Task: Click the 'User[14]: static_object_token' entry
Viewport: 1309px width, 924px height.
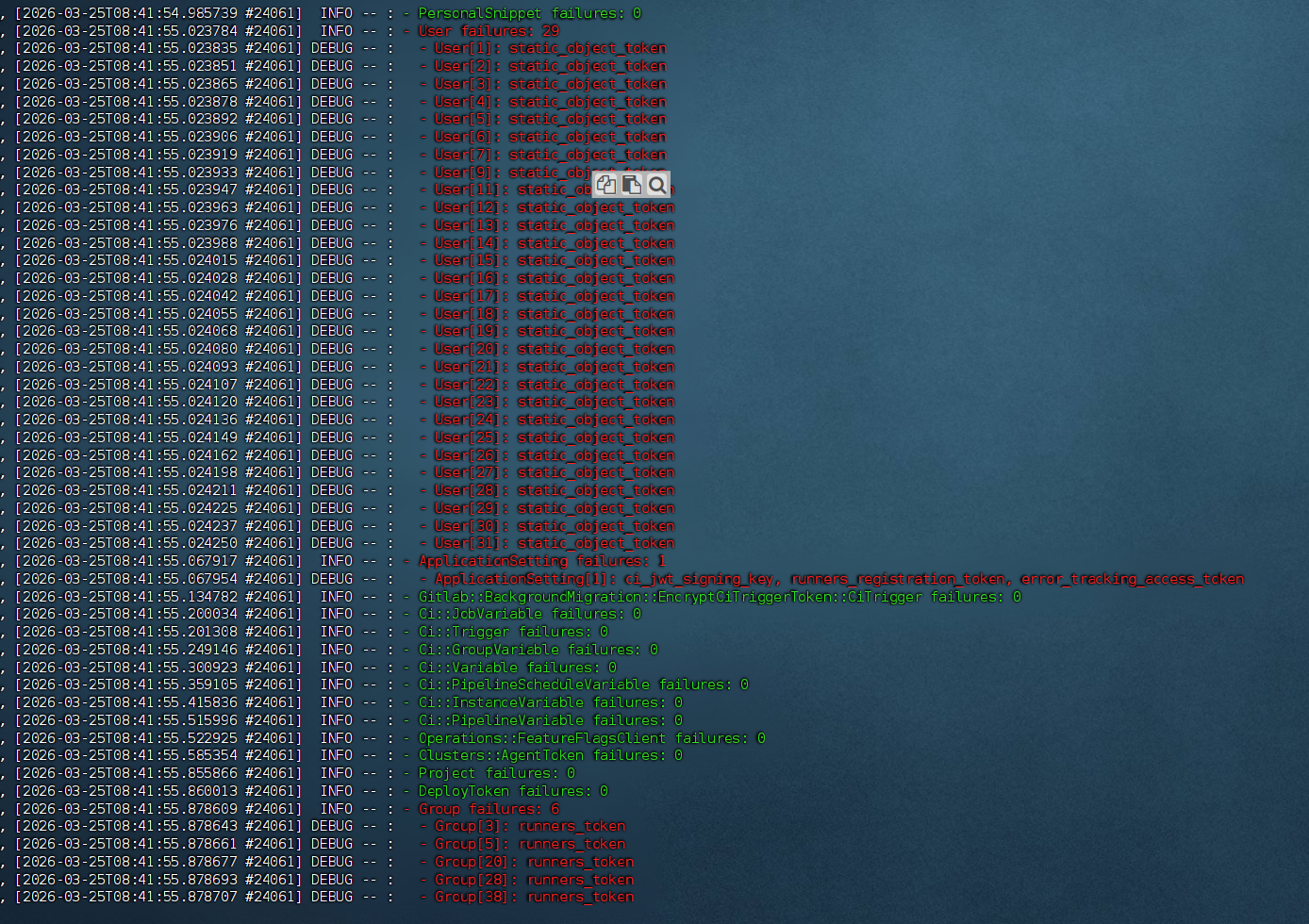Action: click(x=555, y=243)
